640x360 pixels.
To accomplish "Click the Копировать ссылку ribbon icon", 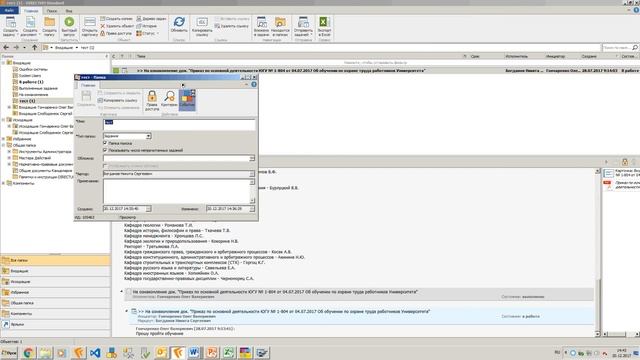I will [x=202, y=27].
